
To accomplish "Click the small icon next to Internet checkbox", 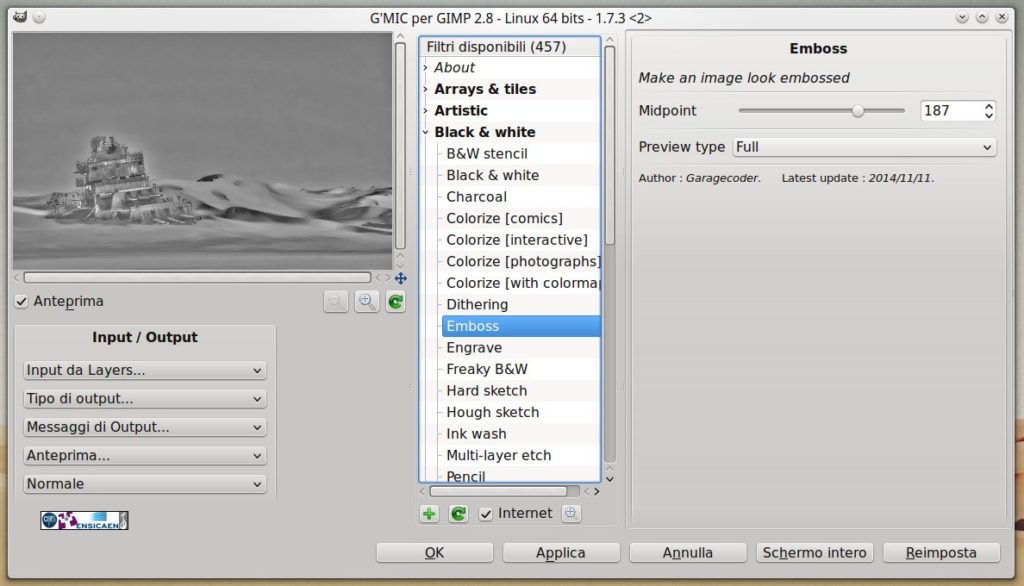I will coord(570,513).
